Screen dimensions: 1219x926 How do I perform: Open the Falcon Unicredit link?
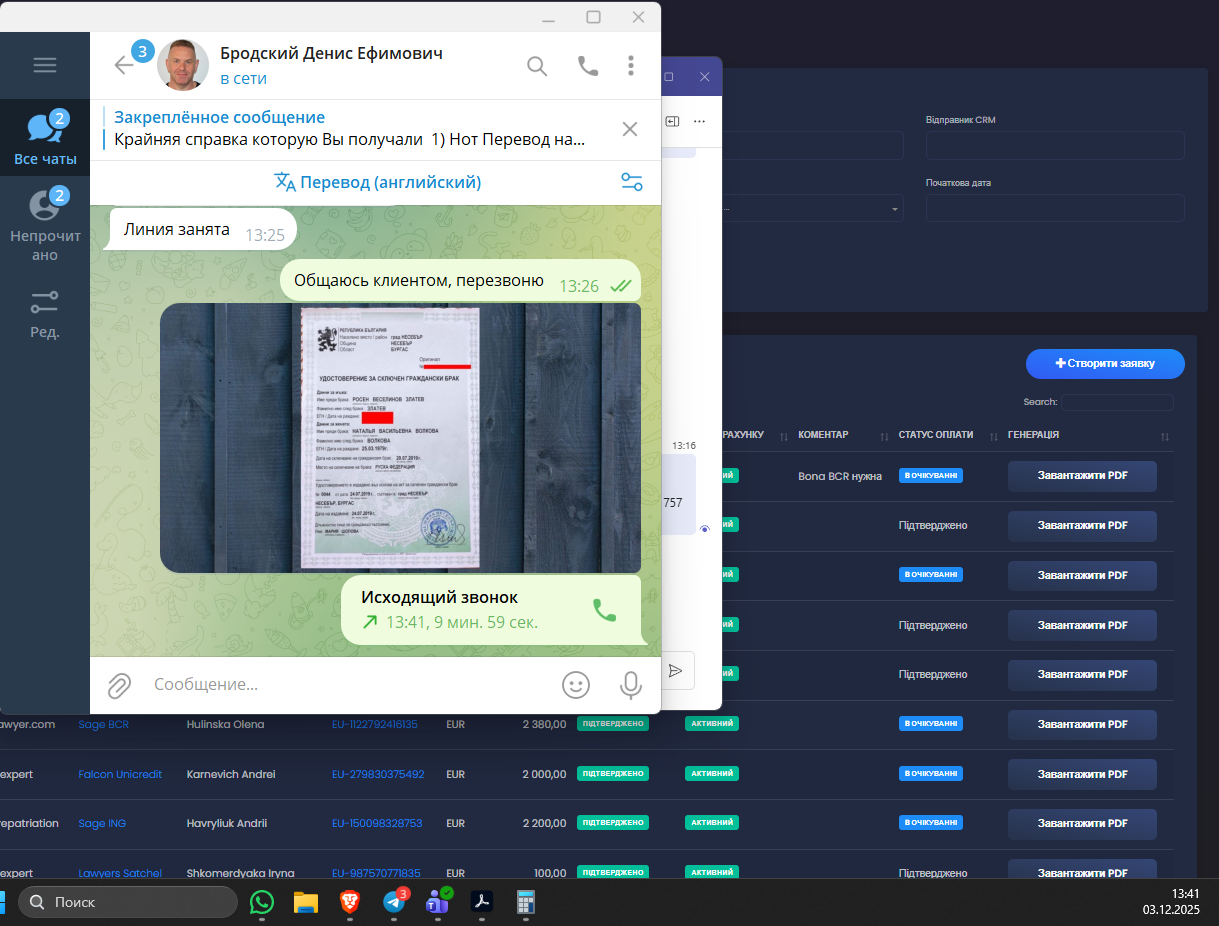pos(120,774)
